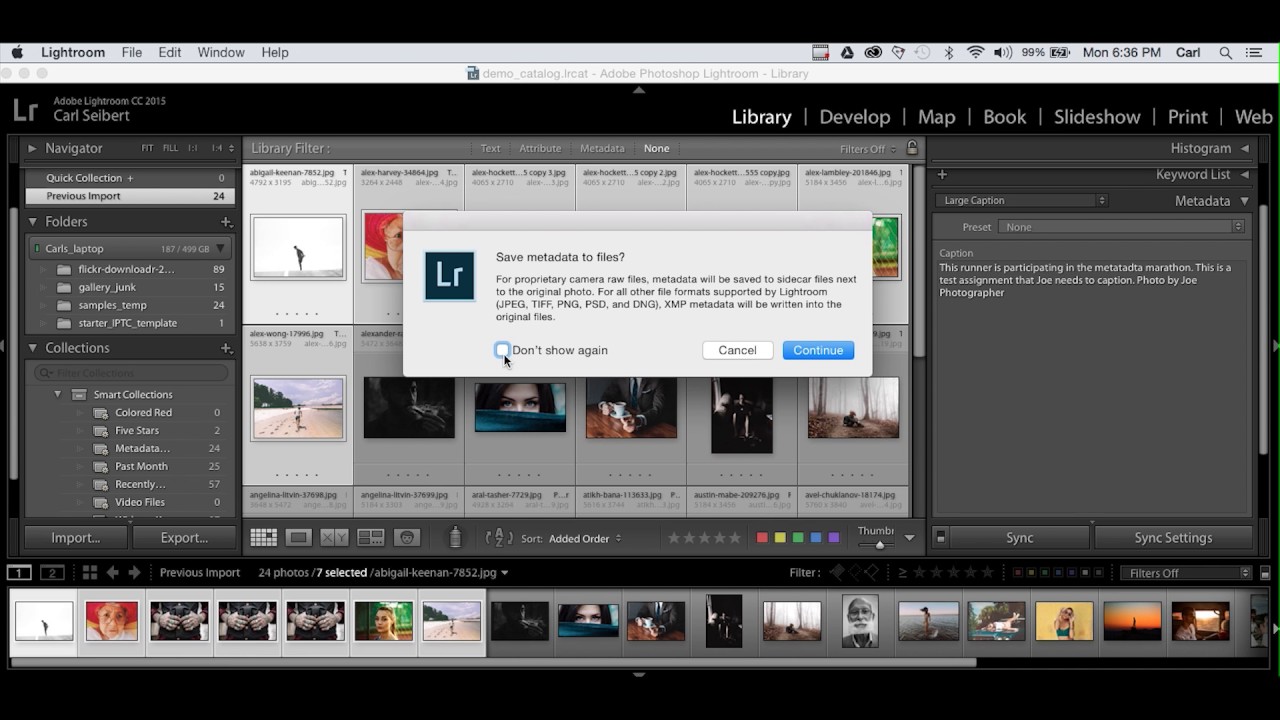Image resolution: width=1280 pixels, height=720 pixels.
Task: Open Survey view icon in toolbar
Action: 371,538
